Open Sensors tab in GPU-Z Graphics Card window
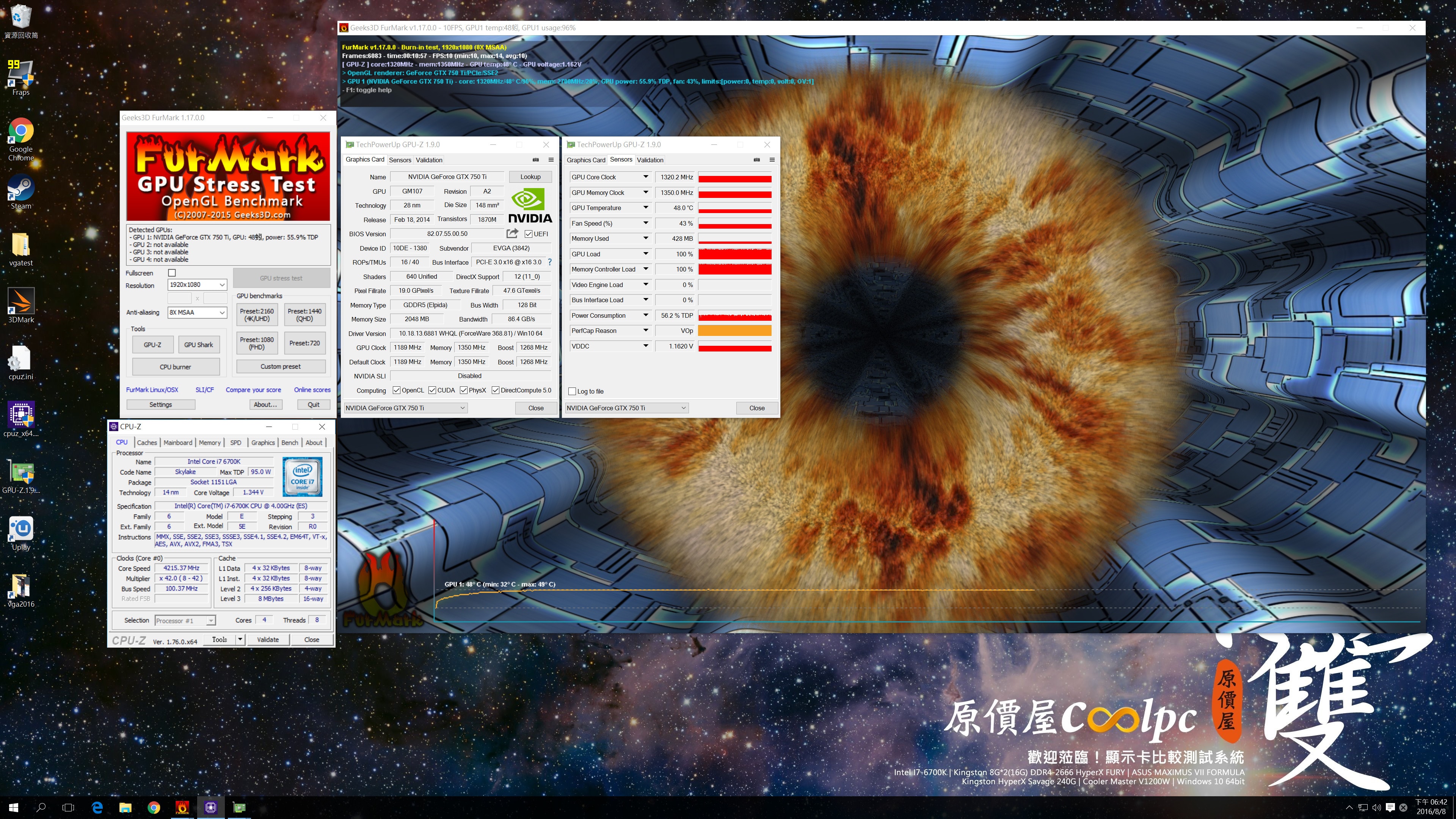The width and height of the screenshot is (1456, 819). pyautogui.click(x=400, y=160)
